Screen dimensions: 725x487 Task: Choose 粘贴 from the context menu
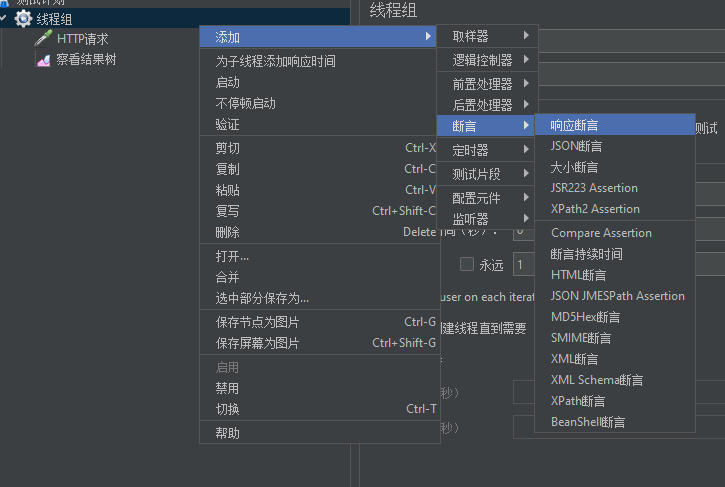click(318, 190)
